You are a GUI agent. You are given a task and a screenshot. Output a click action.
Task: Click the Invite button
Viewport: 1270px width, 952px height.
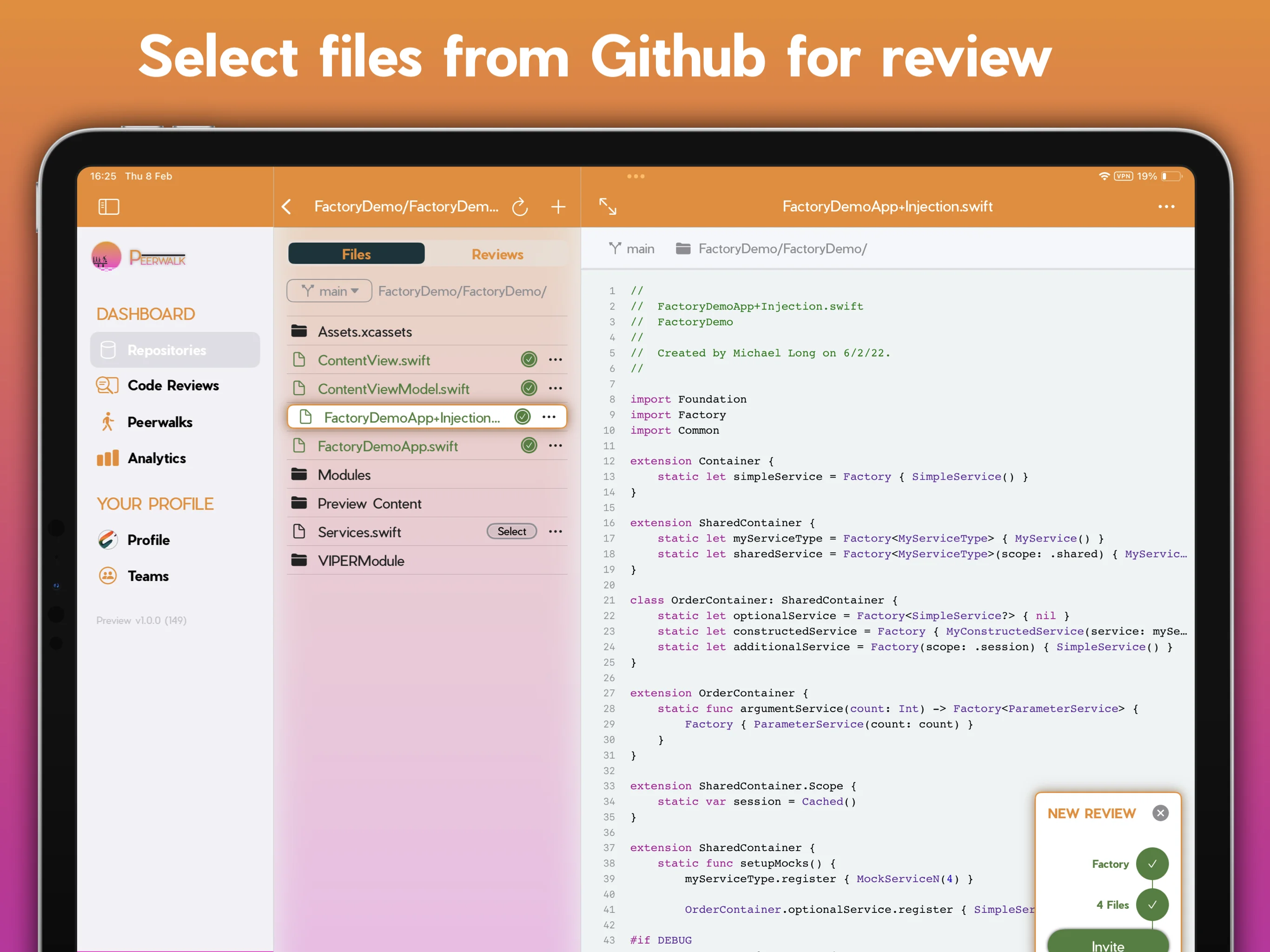click(1107, 942)
